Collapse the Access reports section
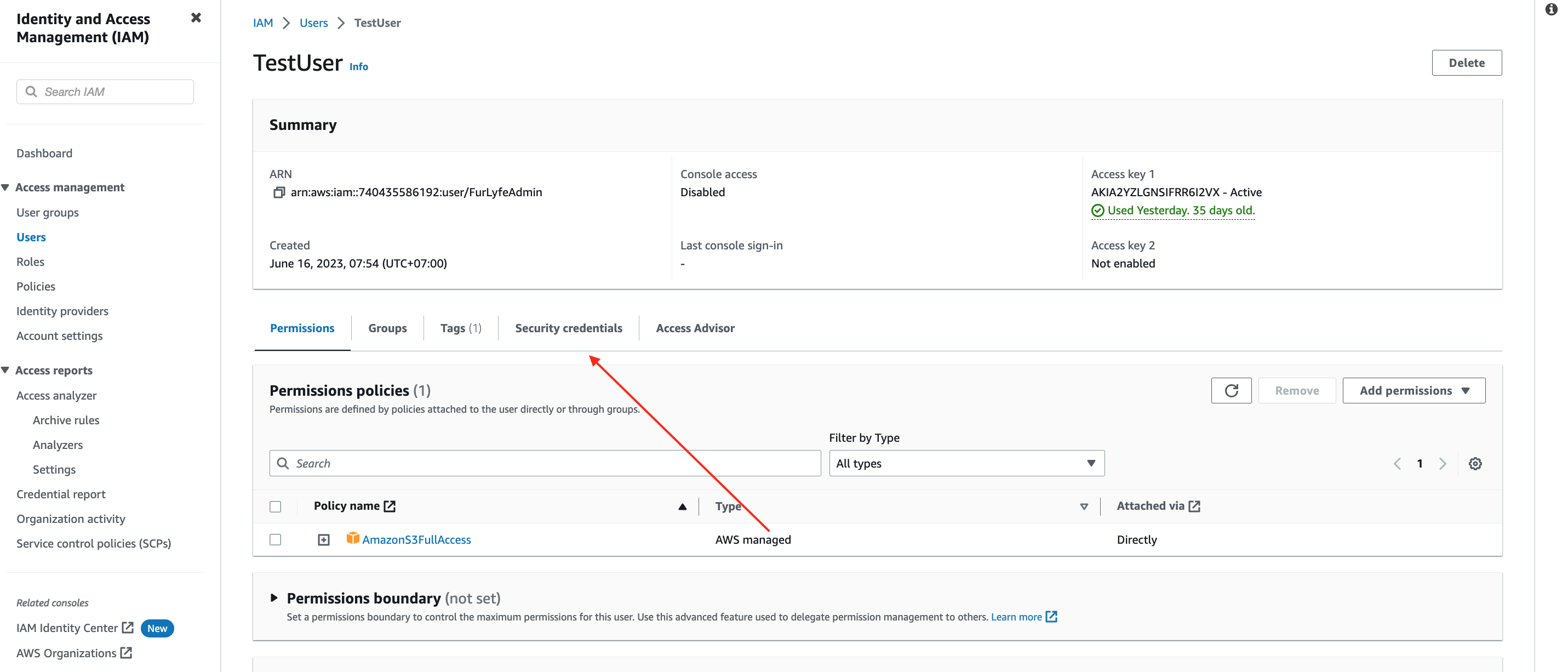 click(5, 371)
